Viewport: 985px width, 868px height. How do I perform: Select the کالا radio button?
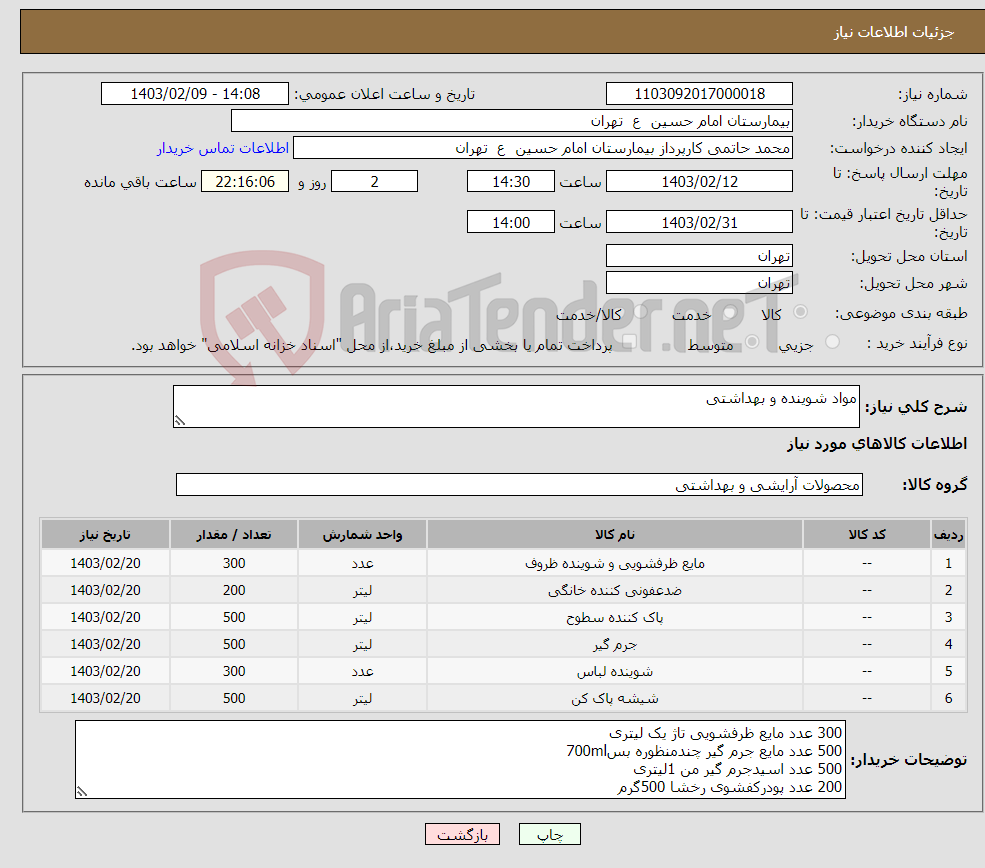(800, 312)
